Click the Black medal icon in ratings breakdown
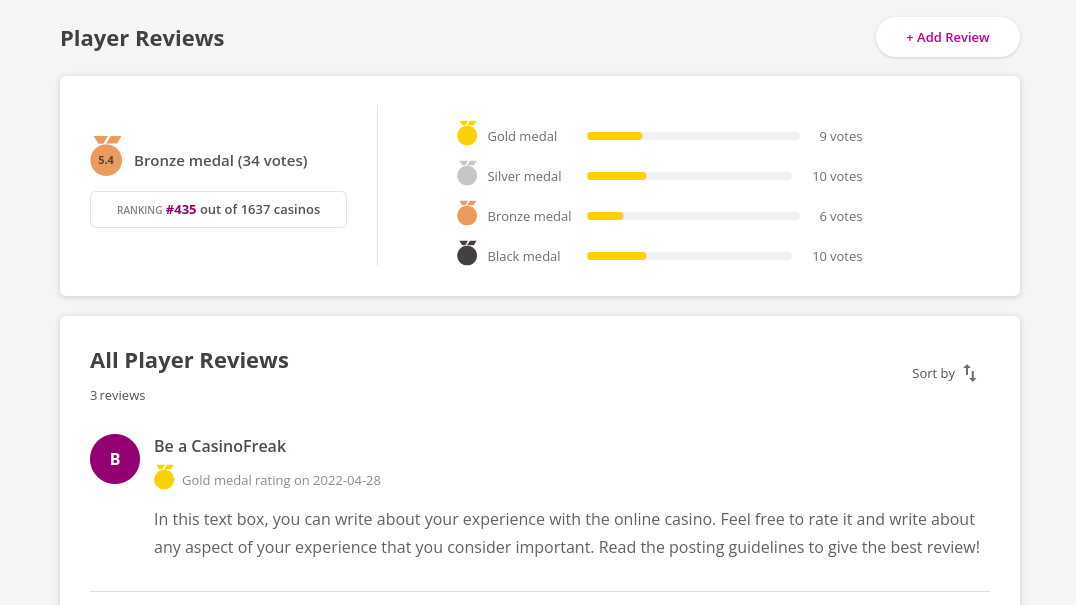 point(467,254)
